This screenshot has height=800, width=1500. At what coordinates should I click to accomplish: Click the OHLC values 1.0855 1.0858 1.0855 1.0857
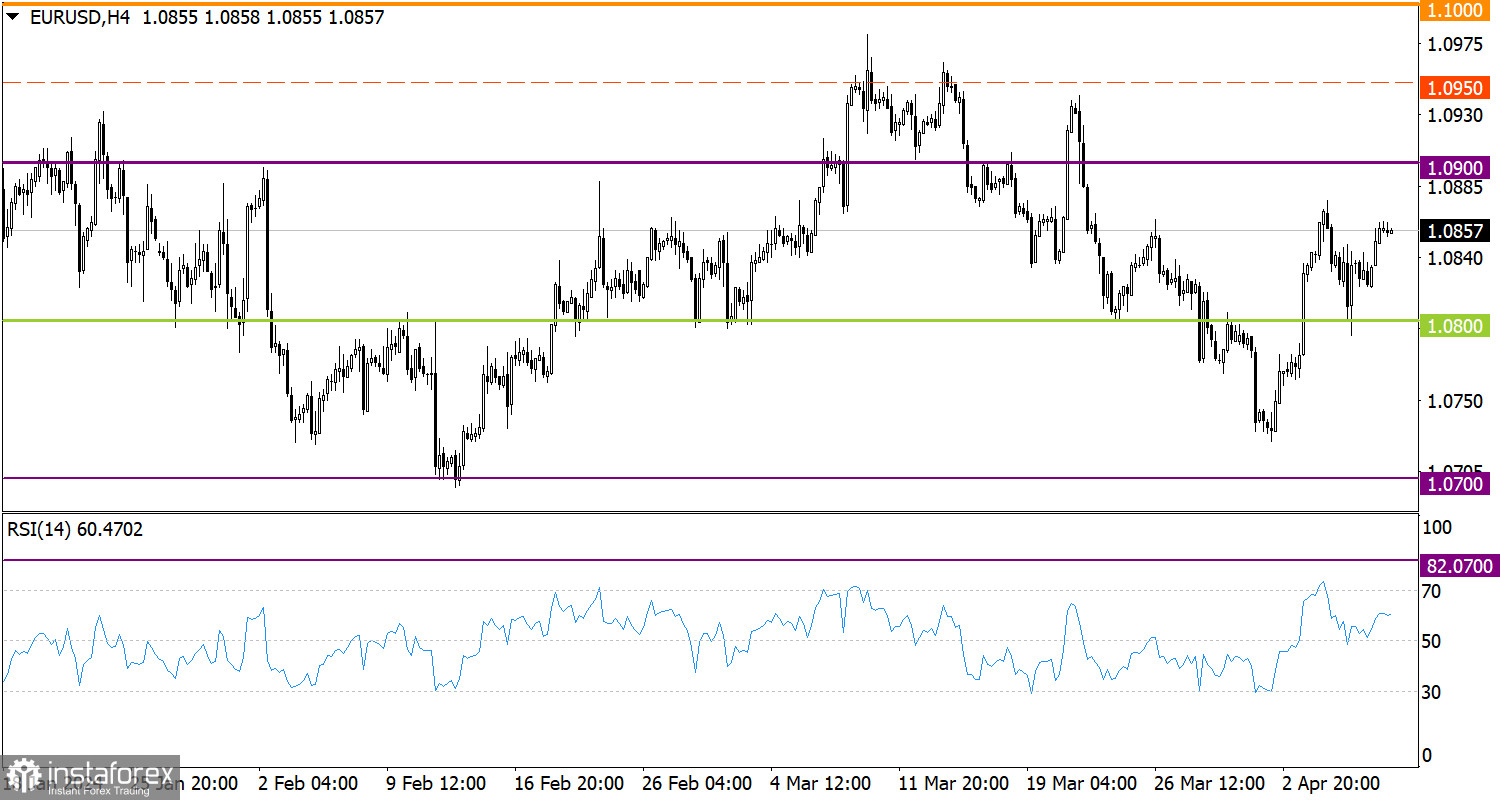coord(263,18)
